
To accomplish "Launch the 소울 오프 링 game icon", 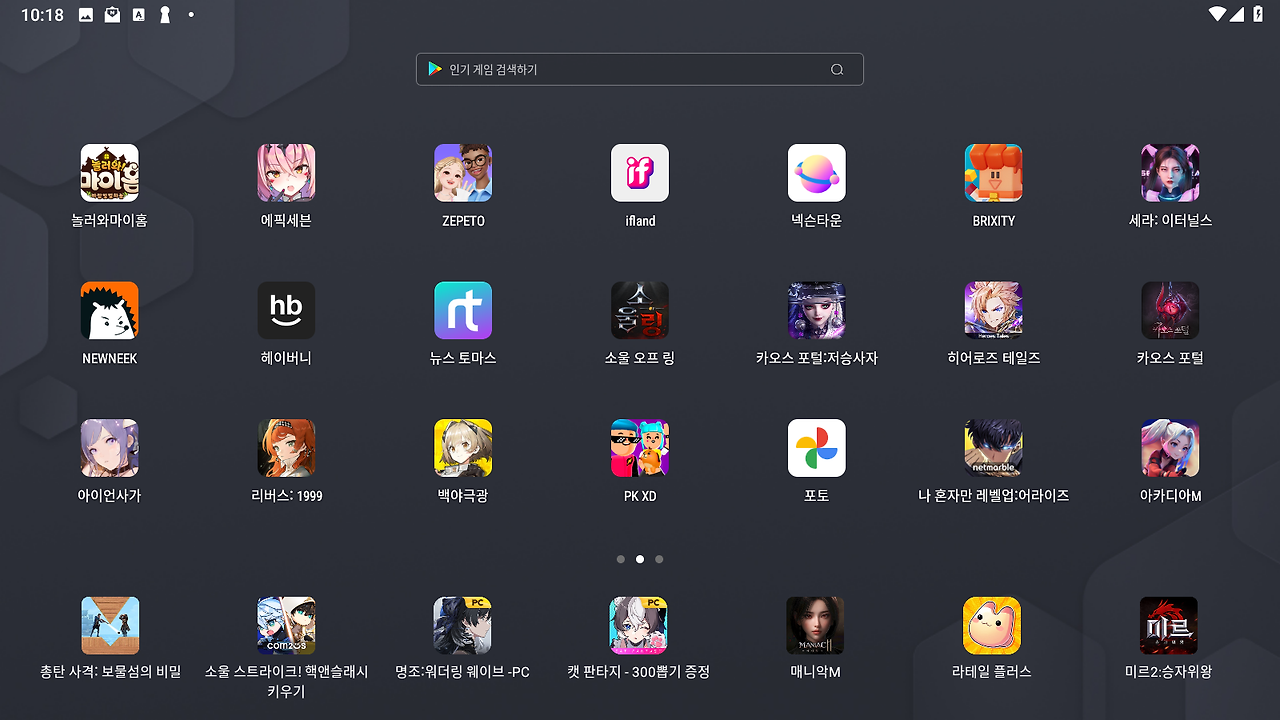I will tap(640, 310).
